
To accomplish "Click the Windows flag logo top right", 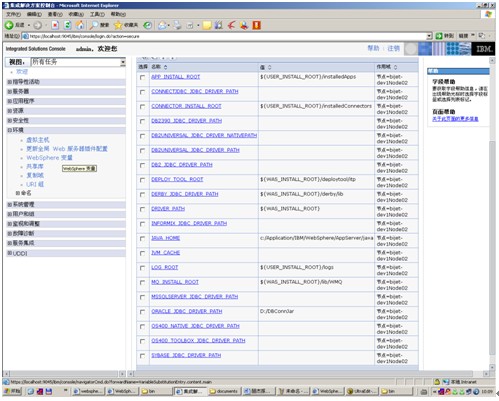I will (488, 14).
